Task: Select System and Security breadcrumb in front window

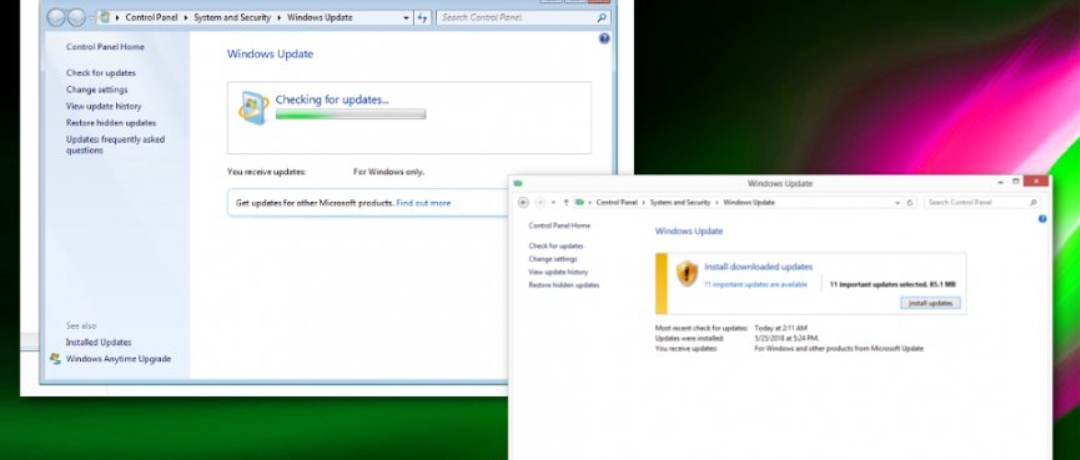Action: (680, 202)
